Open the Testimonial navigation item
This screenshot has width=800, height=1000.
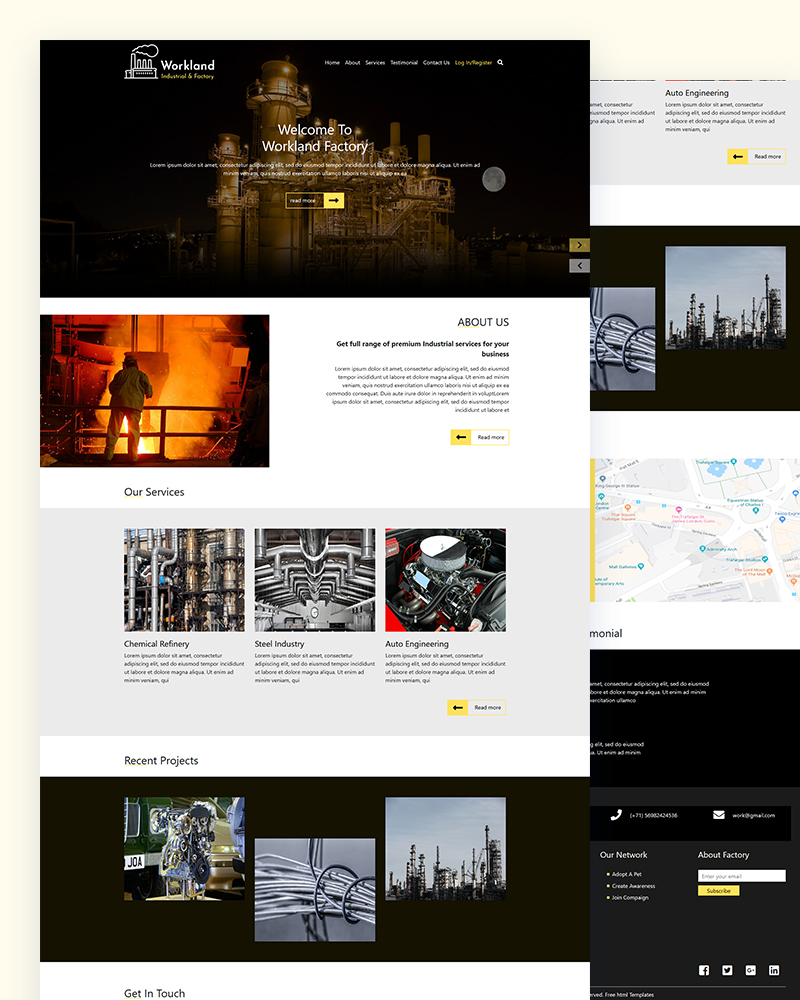click(x=404, y=62)
